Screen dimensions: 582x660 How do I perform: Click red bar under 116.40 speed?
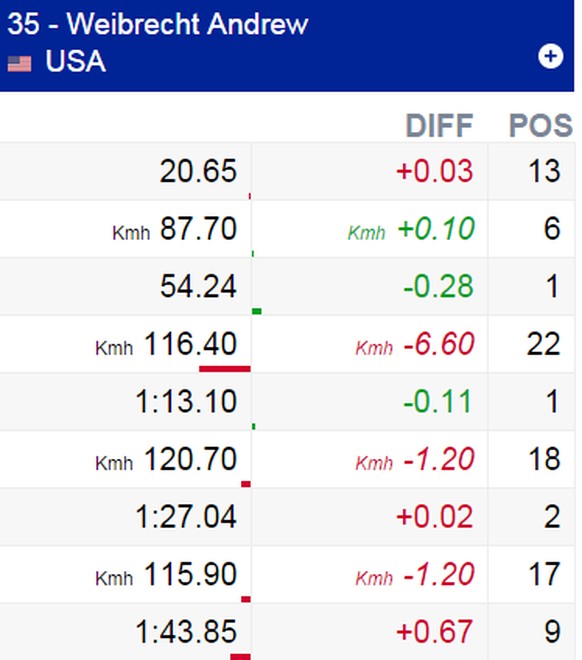tap(225, 369)
